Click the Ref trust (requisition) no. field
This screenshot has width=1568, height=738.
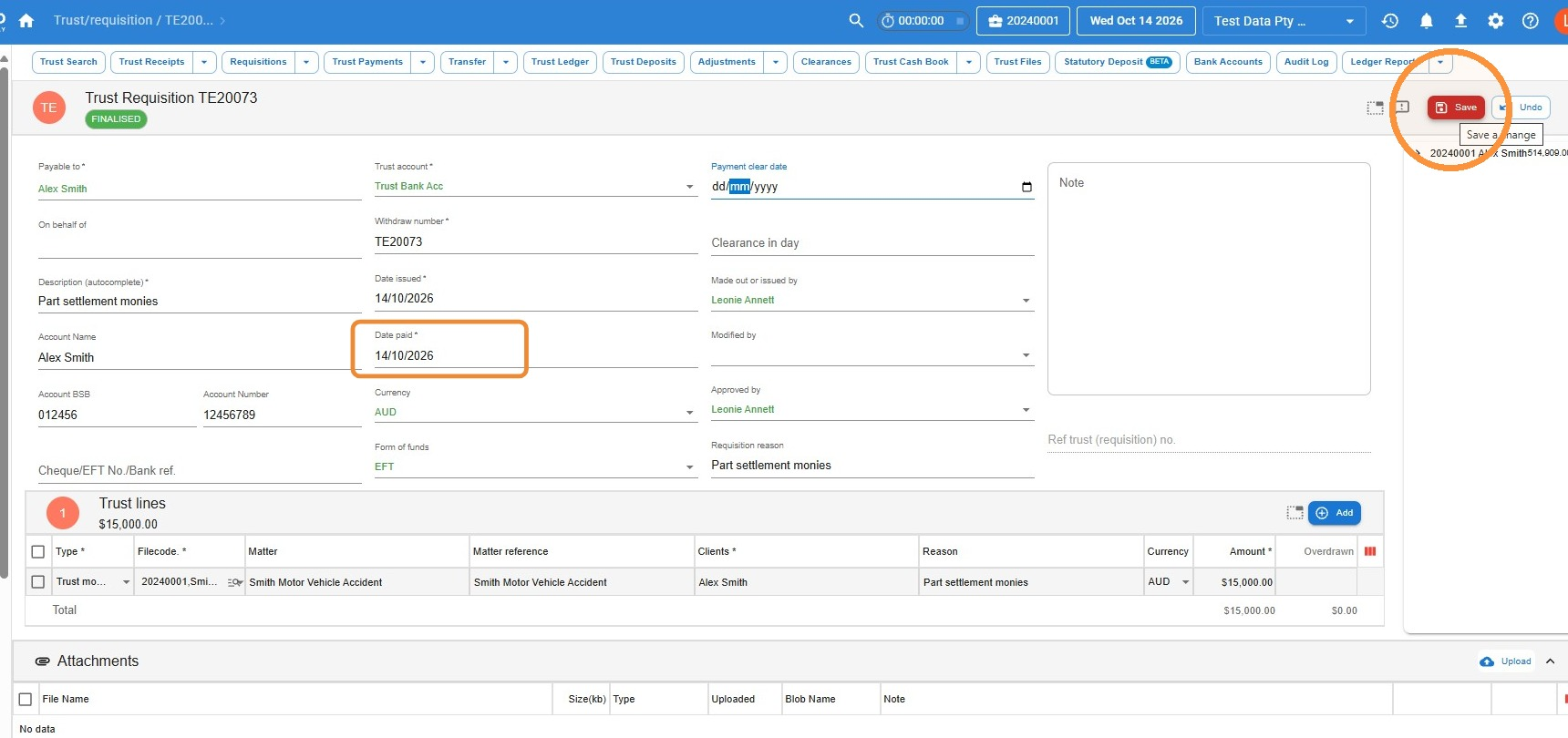1209,440
